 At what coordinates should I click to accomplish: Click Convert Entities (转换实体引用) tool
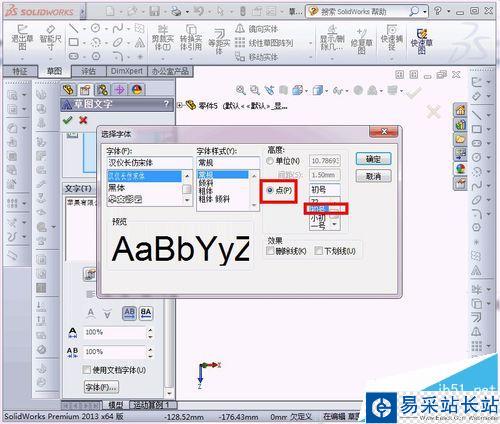(x=191, y=37)
